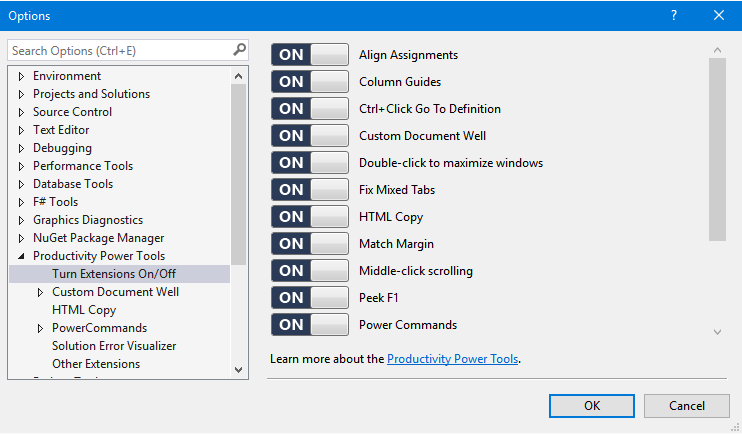
Task: Select Other Extensions tree item
Action: [x=96, y=364]
